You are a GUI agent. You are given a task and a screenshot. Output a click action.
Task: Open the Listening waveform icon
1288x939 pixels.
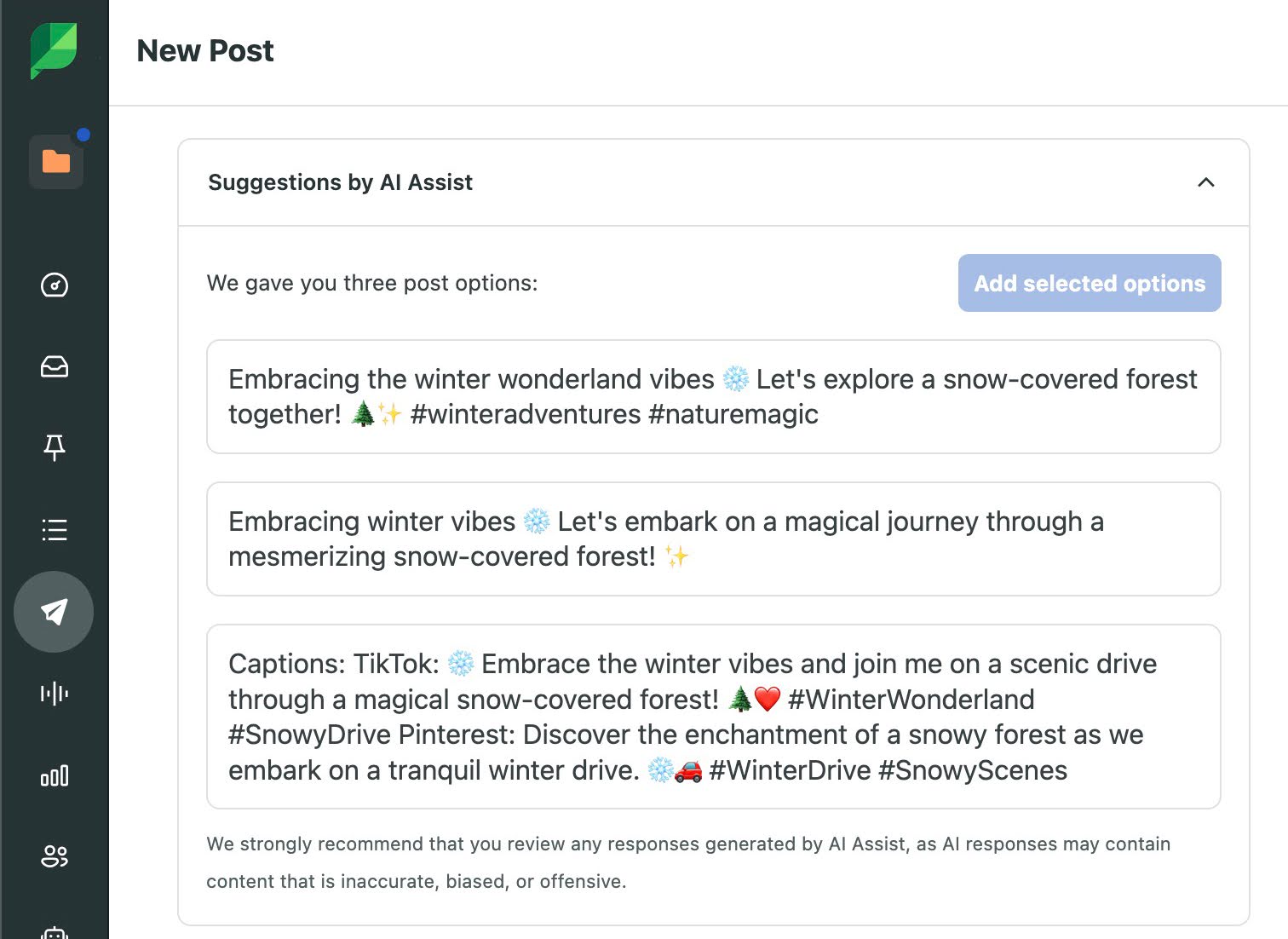point(54,693)
